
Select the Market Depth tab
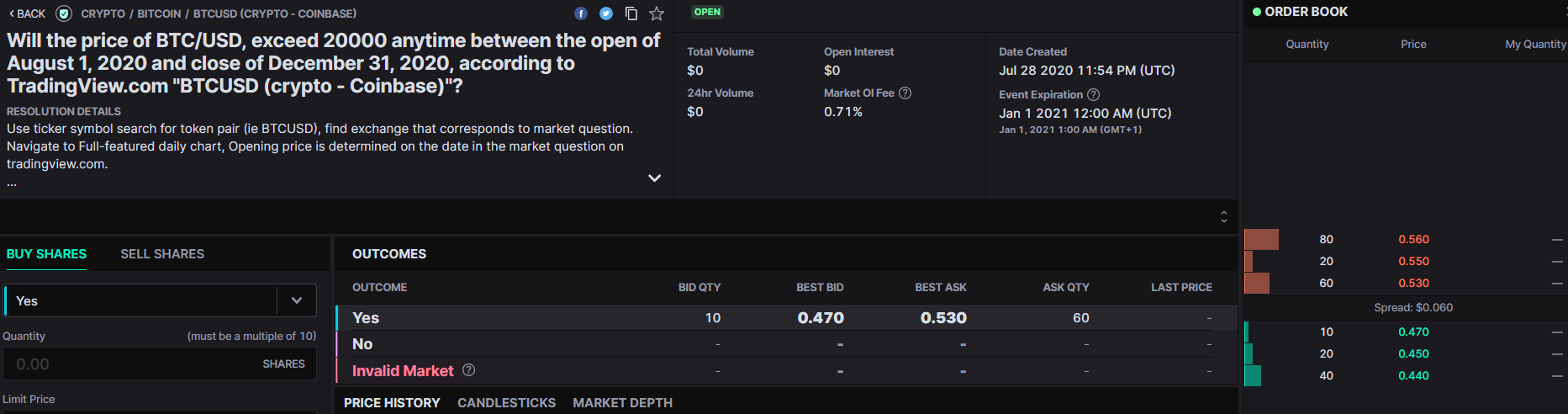click(622, 403)
